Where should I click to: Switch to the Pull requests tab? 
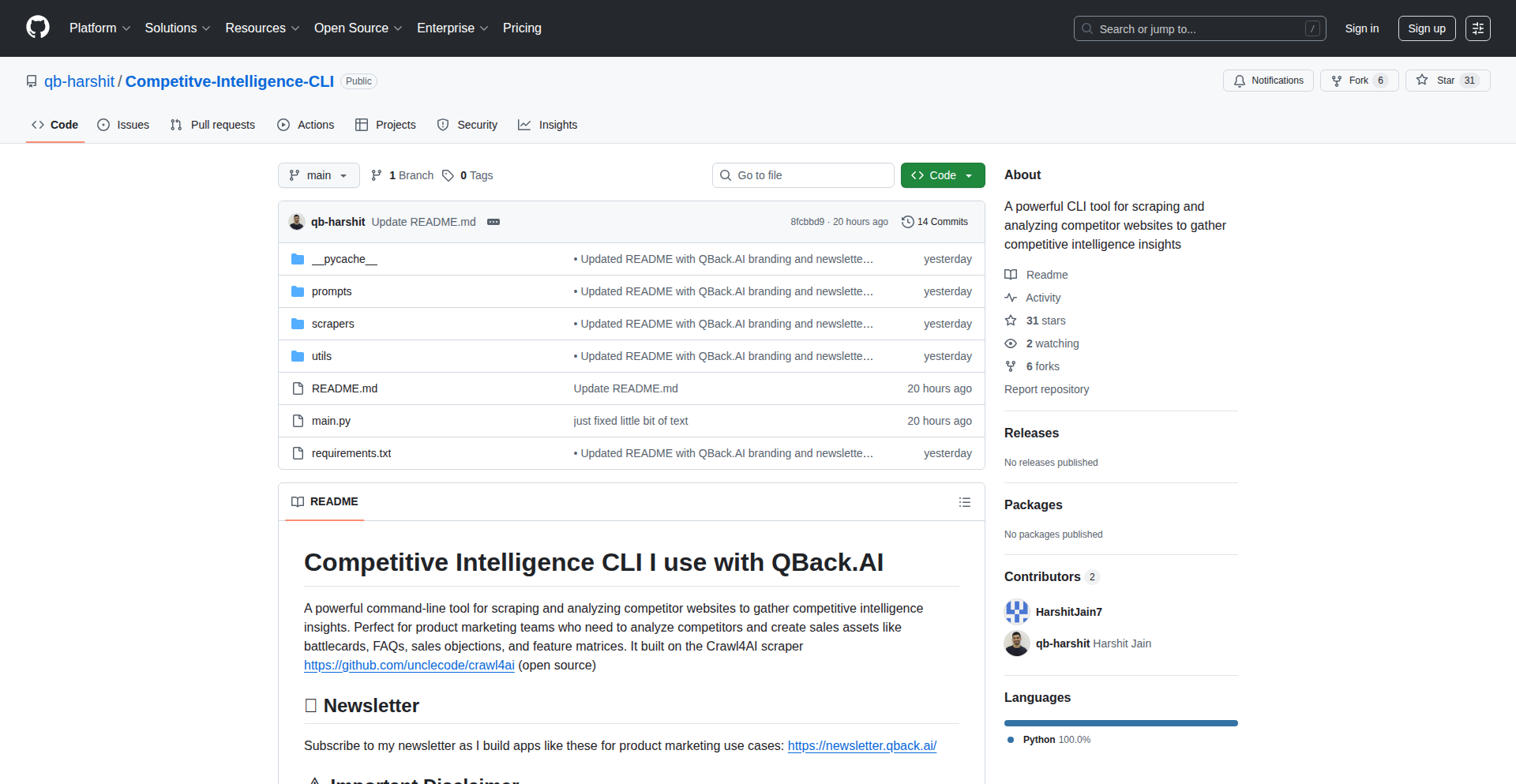(213, 125)
